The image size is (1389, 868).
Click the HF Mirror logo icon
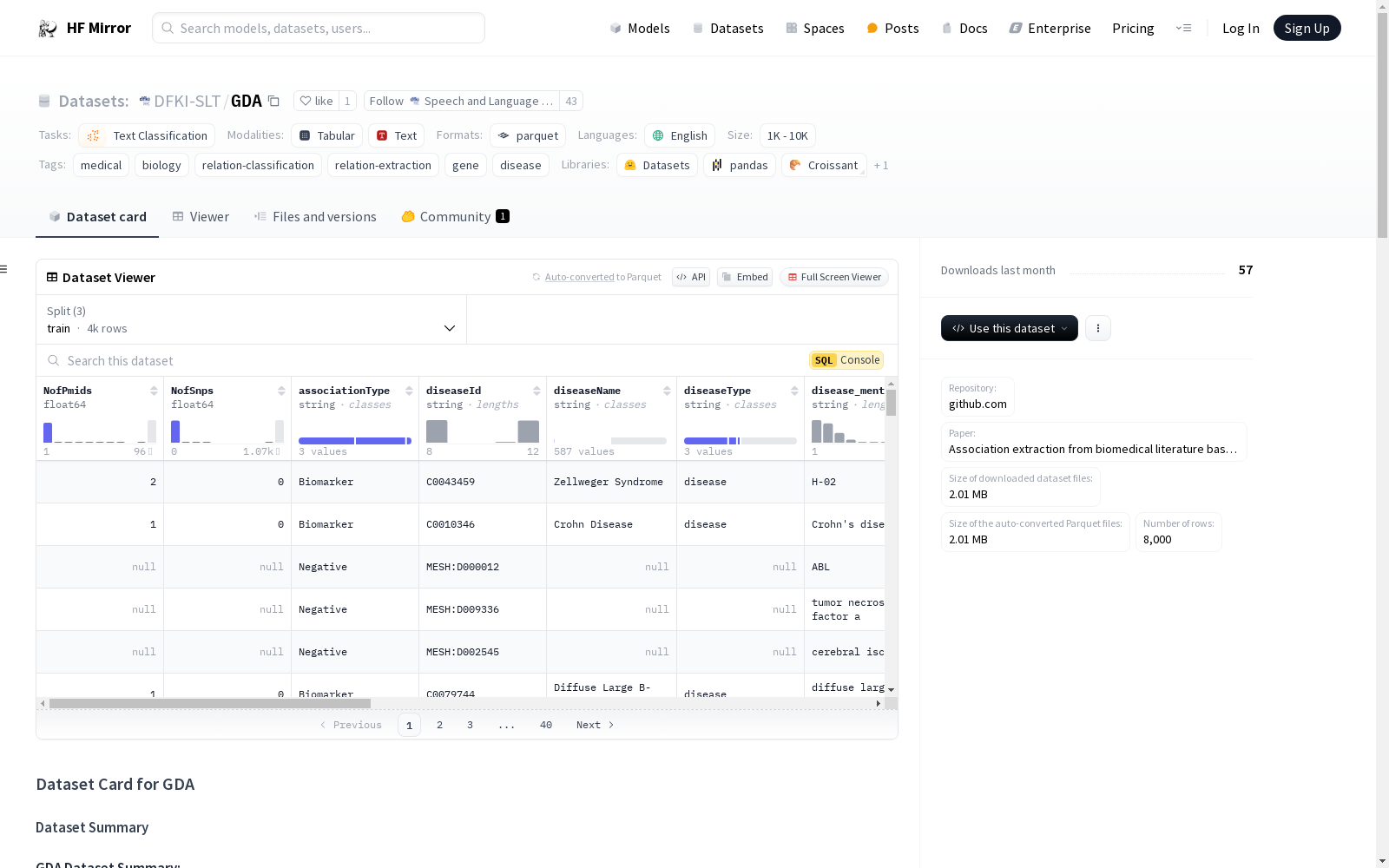(x=47, y=29)
